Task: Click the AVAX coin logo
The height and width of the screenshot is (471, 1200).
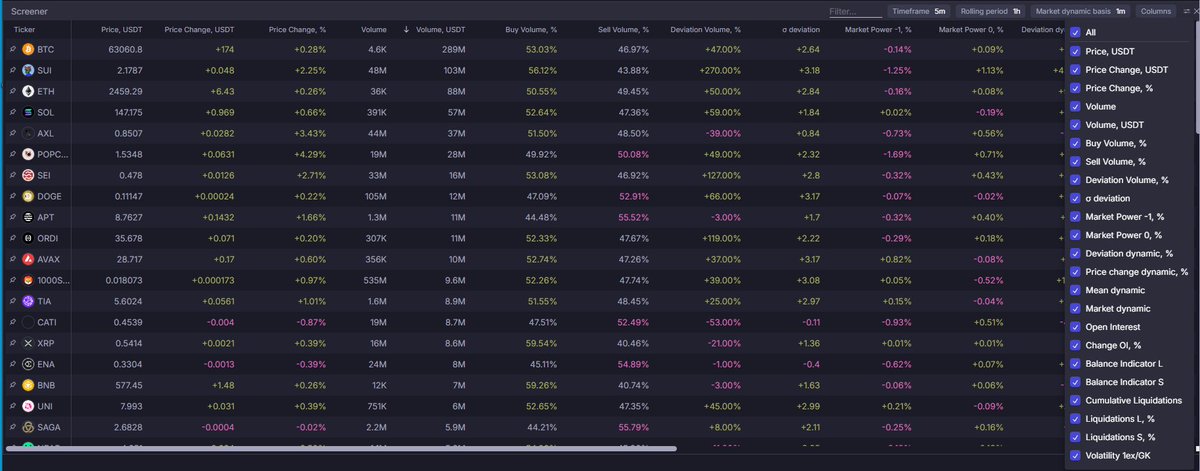Action: coord(28,259)
